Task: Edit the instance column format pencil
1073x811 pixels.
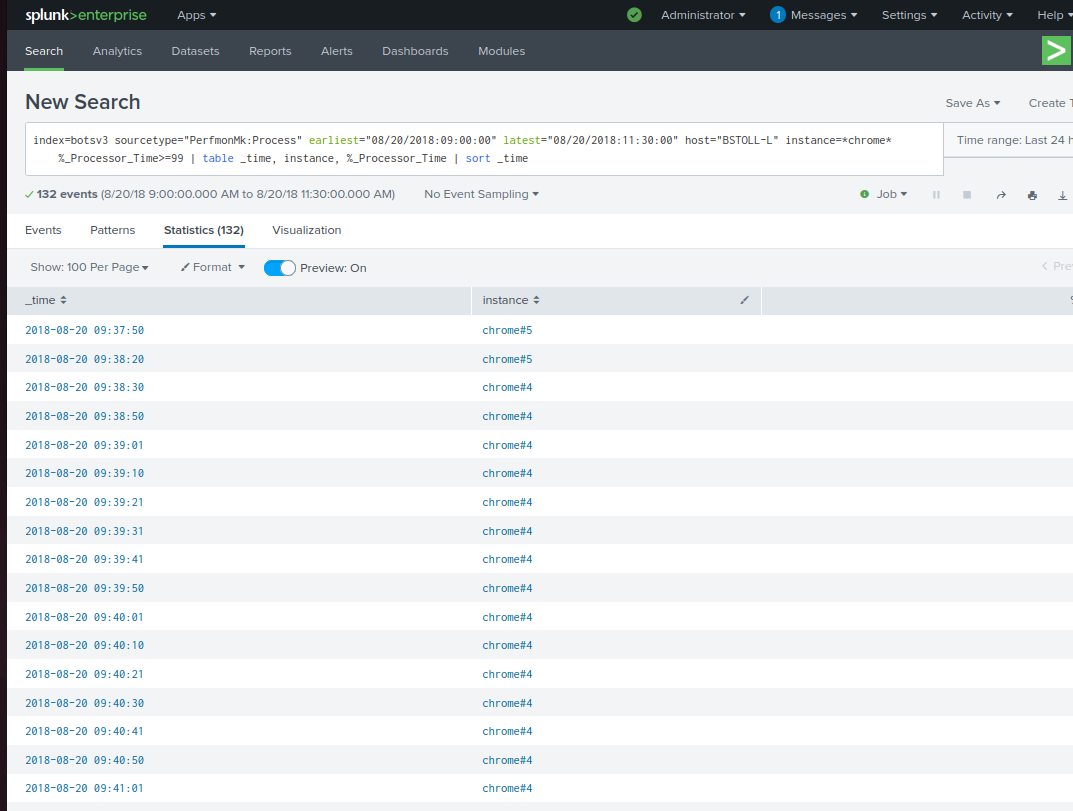Action: (x=745, y=300)
